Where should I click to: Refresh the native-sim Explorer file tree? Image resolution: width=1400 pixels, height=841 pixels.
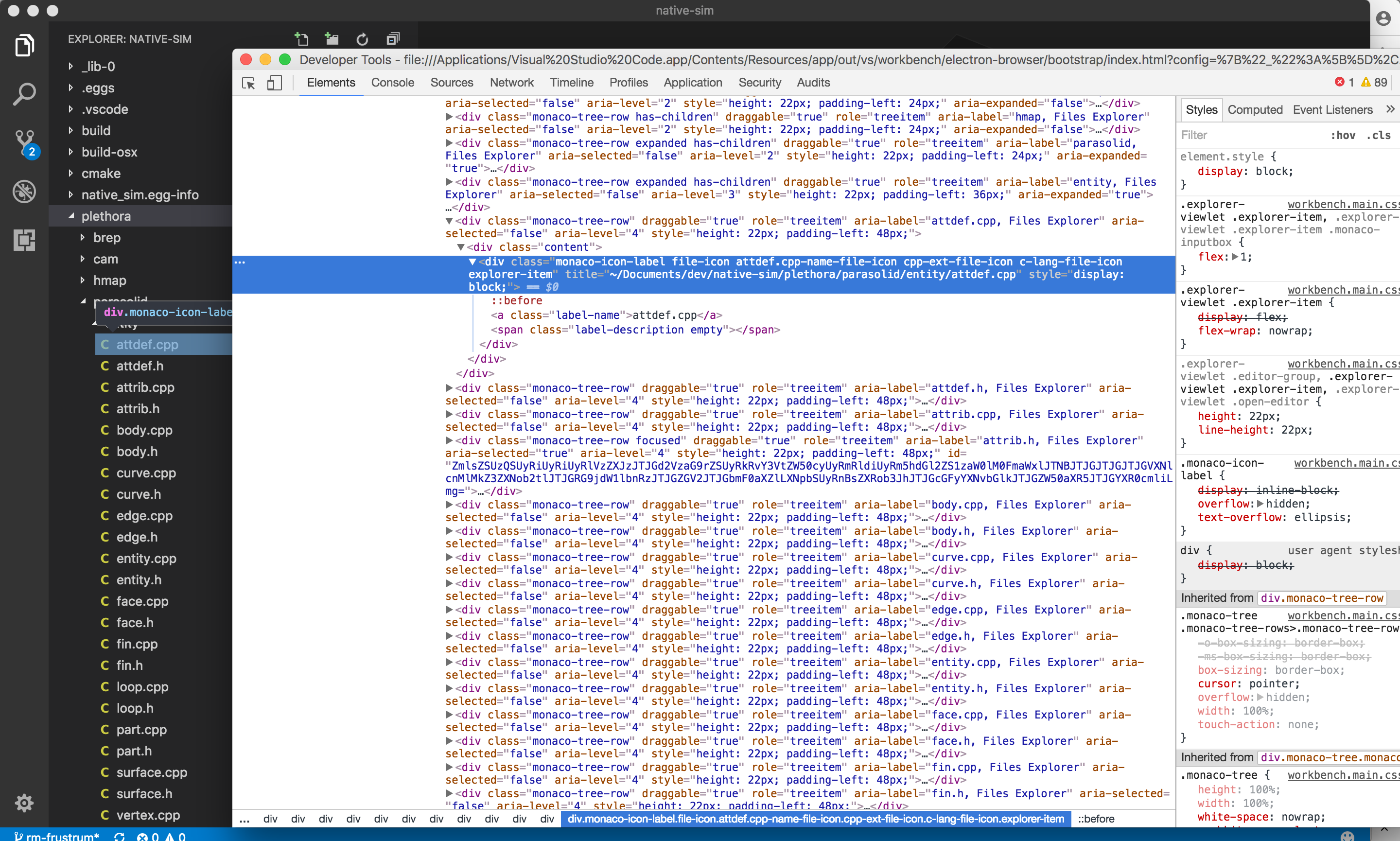coord(362,38)
